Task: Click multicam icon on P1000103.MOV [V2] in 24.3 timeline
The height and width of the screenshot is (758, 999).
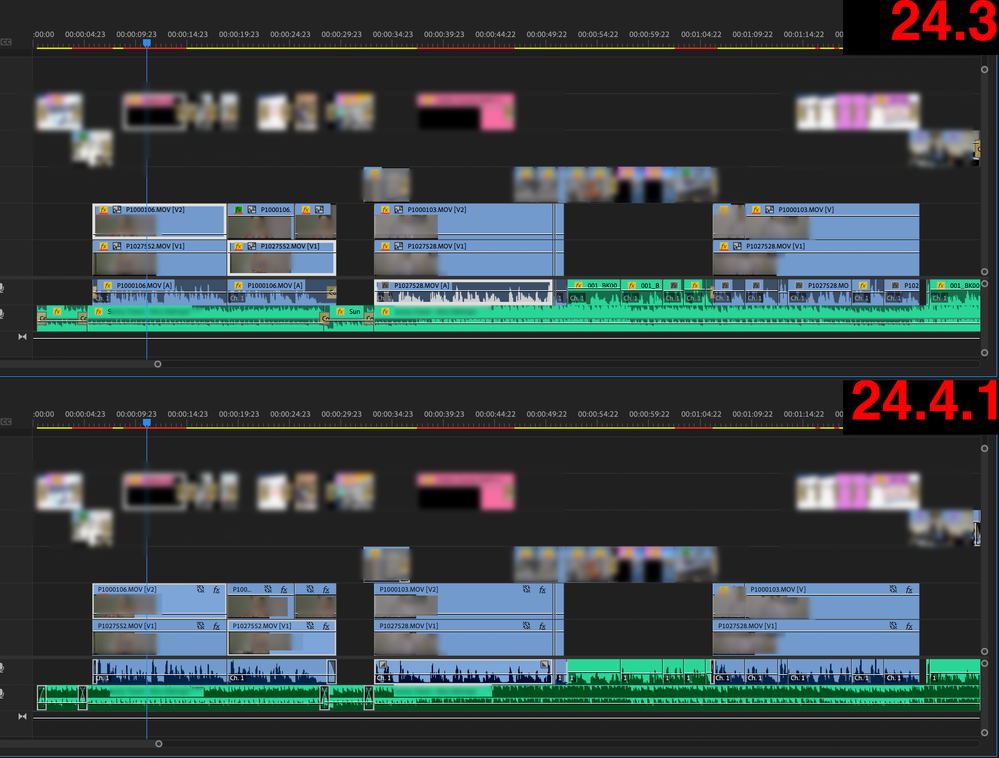Action: coord(398,210)
